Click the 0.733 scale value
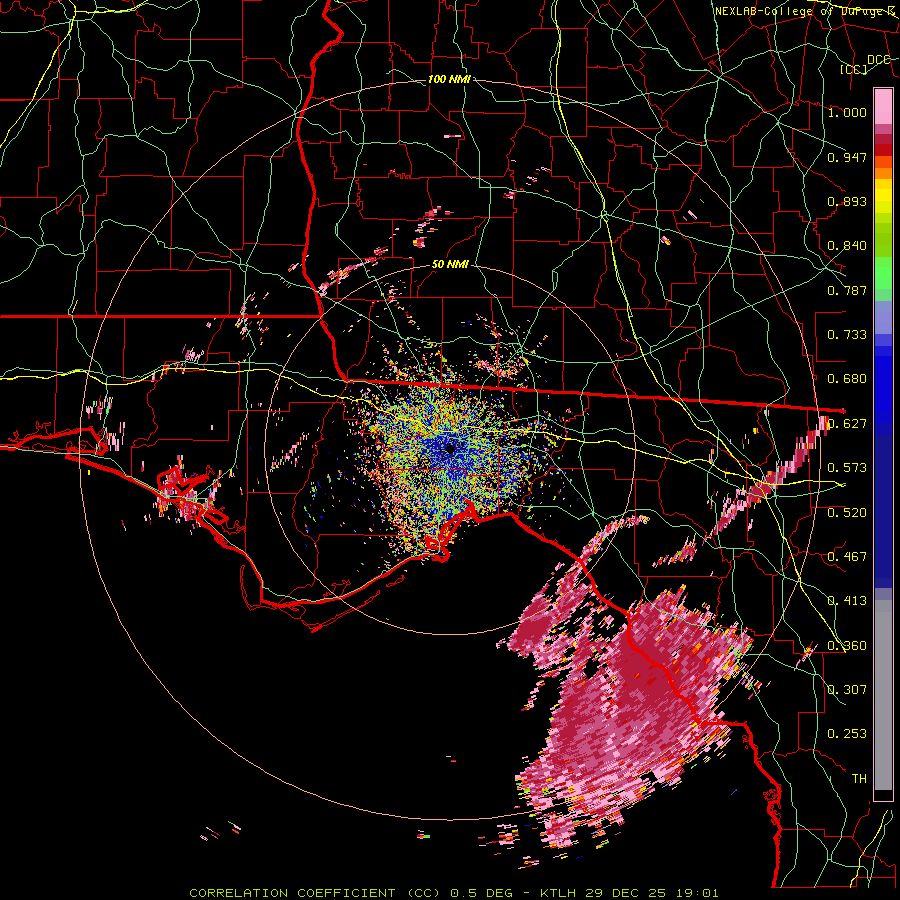Screen dimensions: 900x900 click(847, 335)
